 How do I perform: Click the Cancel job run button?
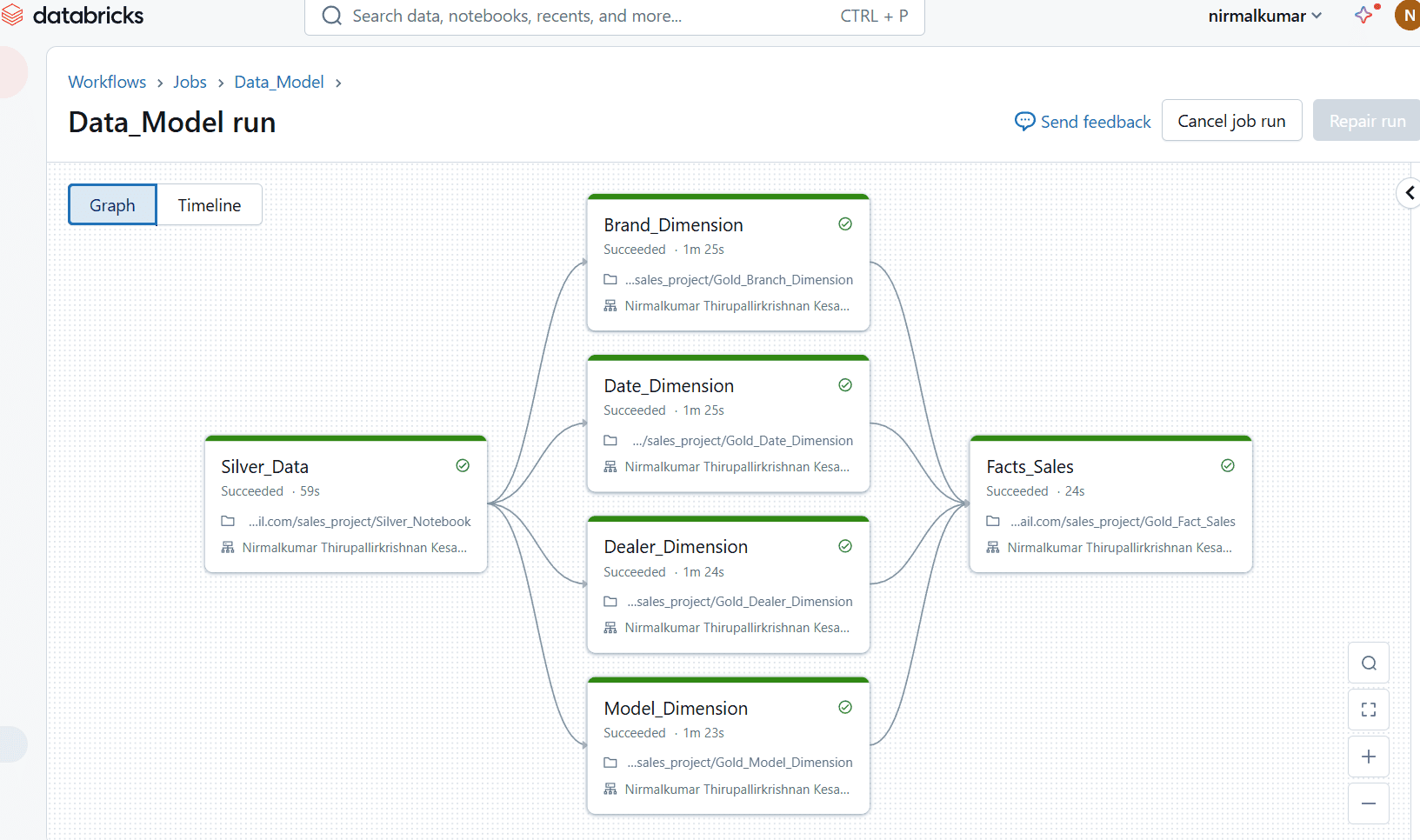pyautogui.click(x=1231, y=121)
